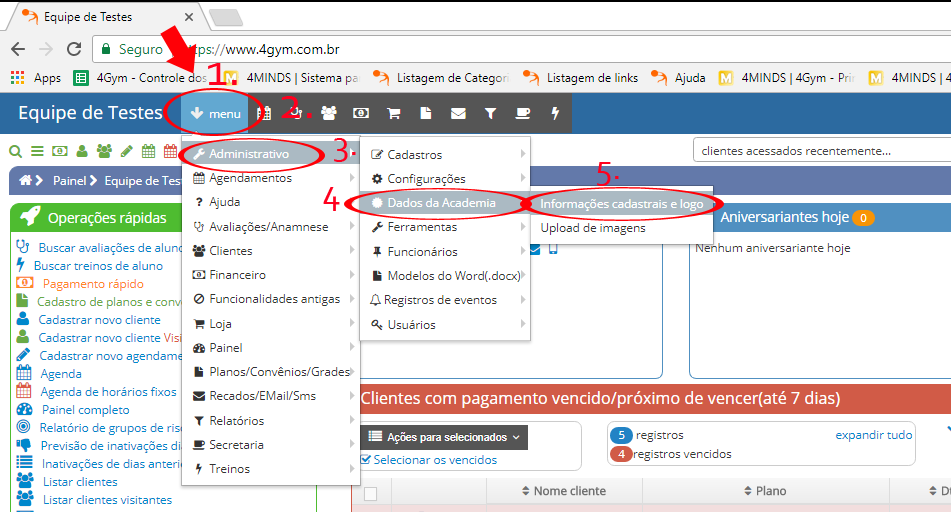Check the select-all checkbox in table header
The image size is (951, 512).
pos(370,493)
